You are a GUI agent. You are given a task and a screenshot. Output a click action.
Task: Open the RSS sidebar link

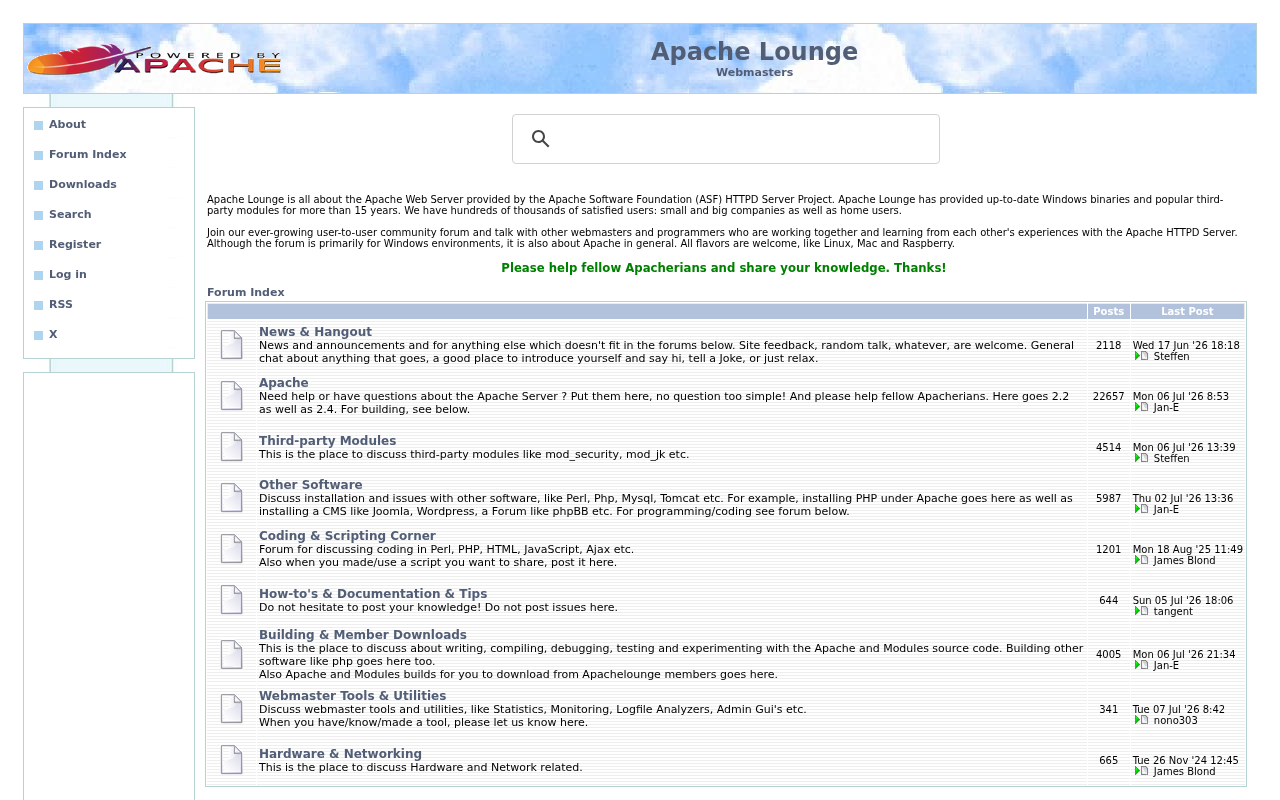(61, 305)
